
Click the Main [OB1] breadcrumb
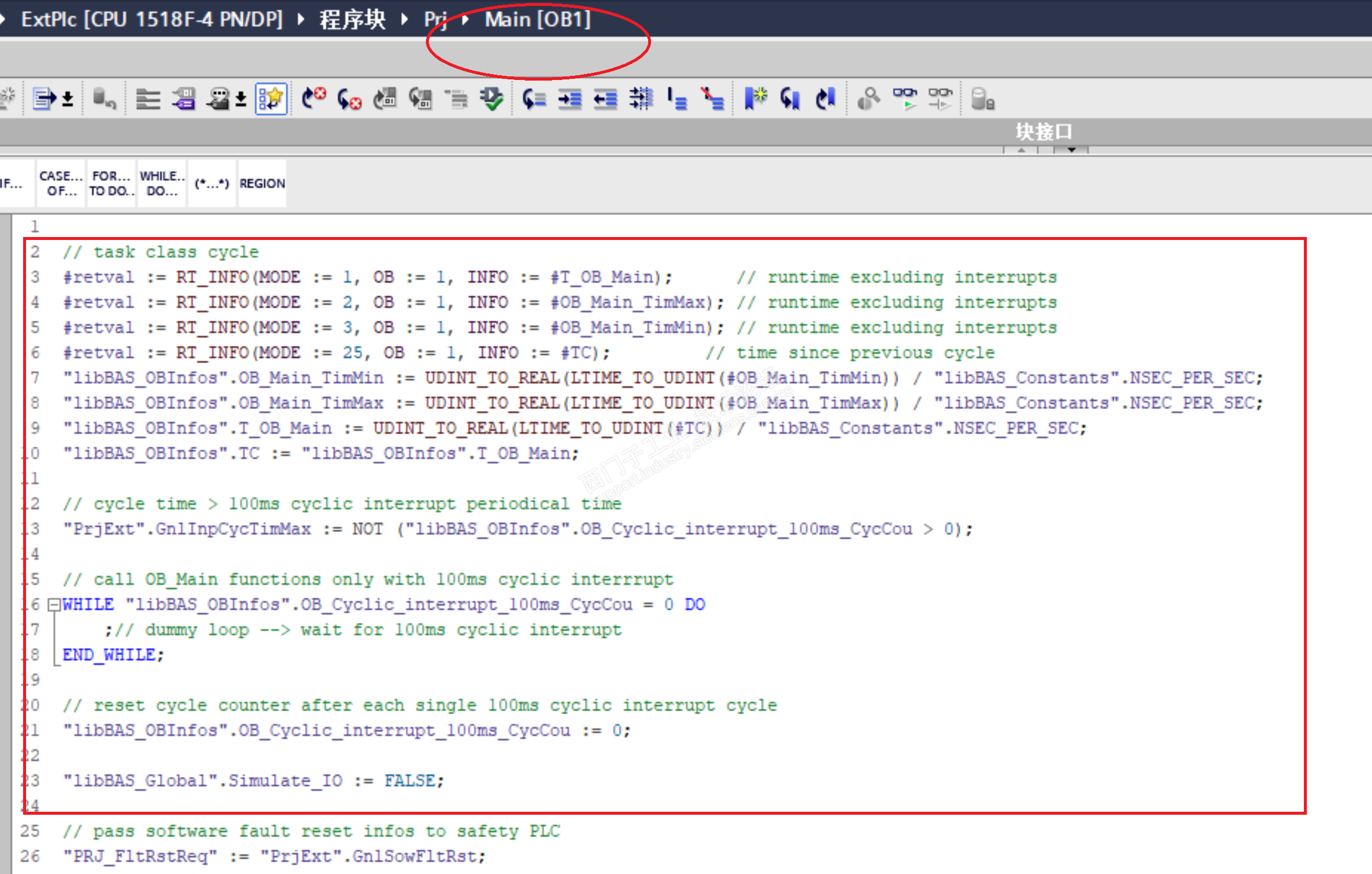pos(537,20)
